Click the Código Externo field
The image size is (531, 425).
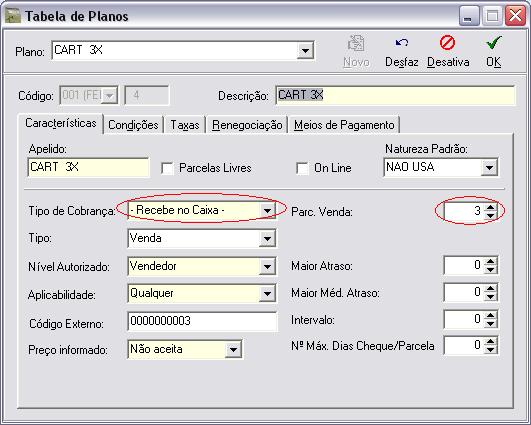(x=202, y=321)
